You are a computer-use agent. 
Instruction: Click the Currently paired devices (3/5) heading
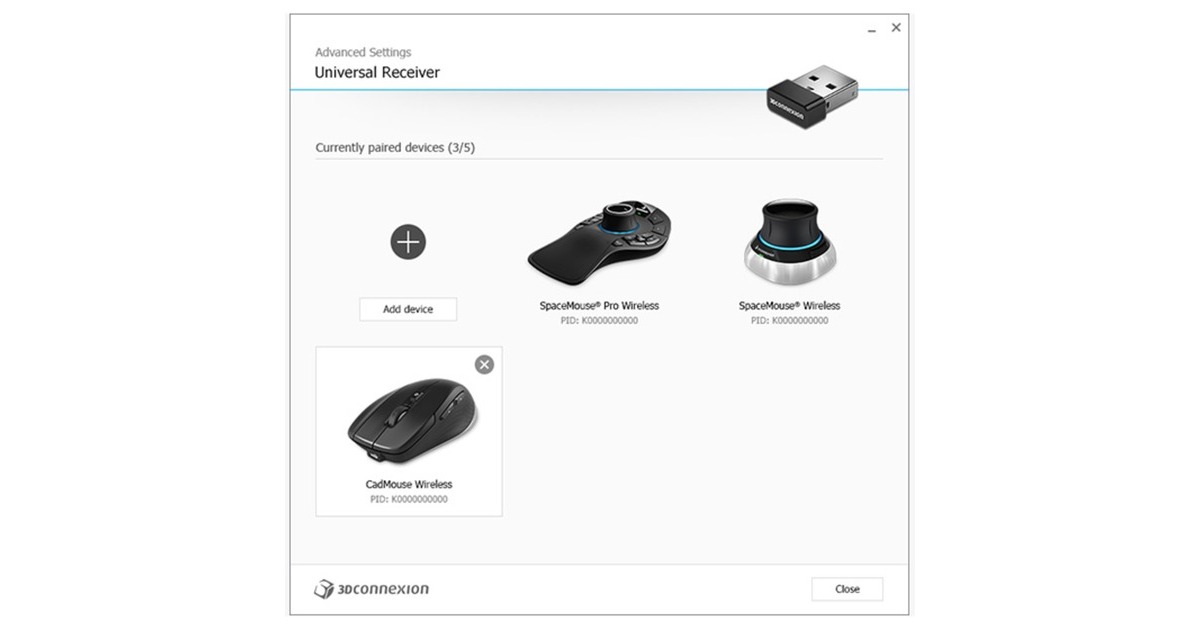coord(395,147)
